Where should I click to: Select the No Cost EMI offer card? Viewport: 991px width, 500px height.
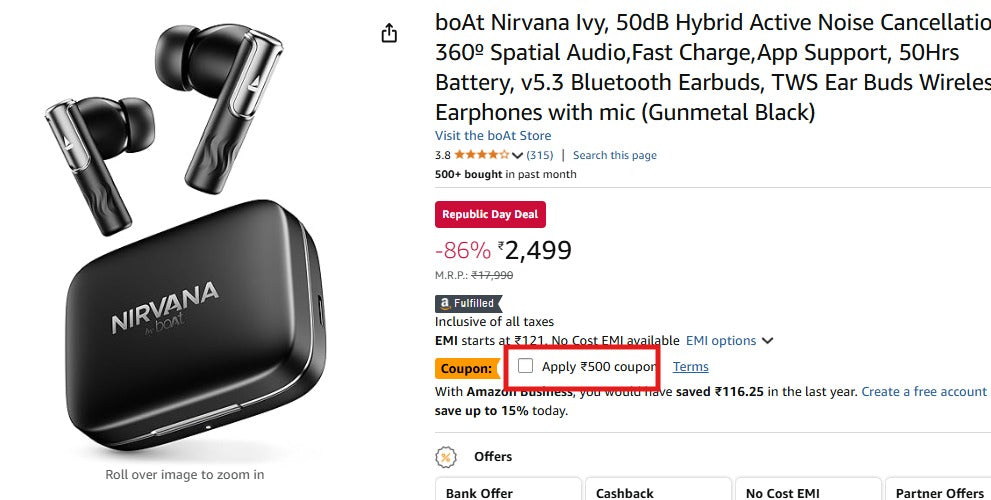[807, 490]
